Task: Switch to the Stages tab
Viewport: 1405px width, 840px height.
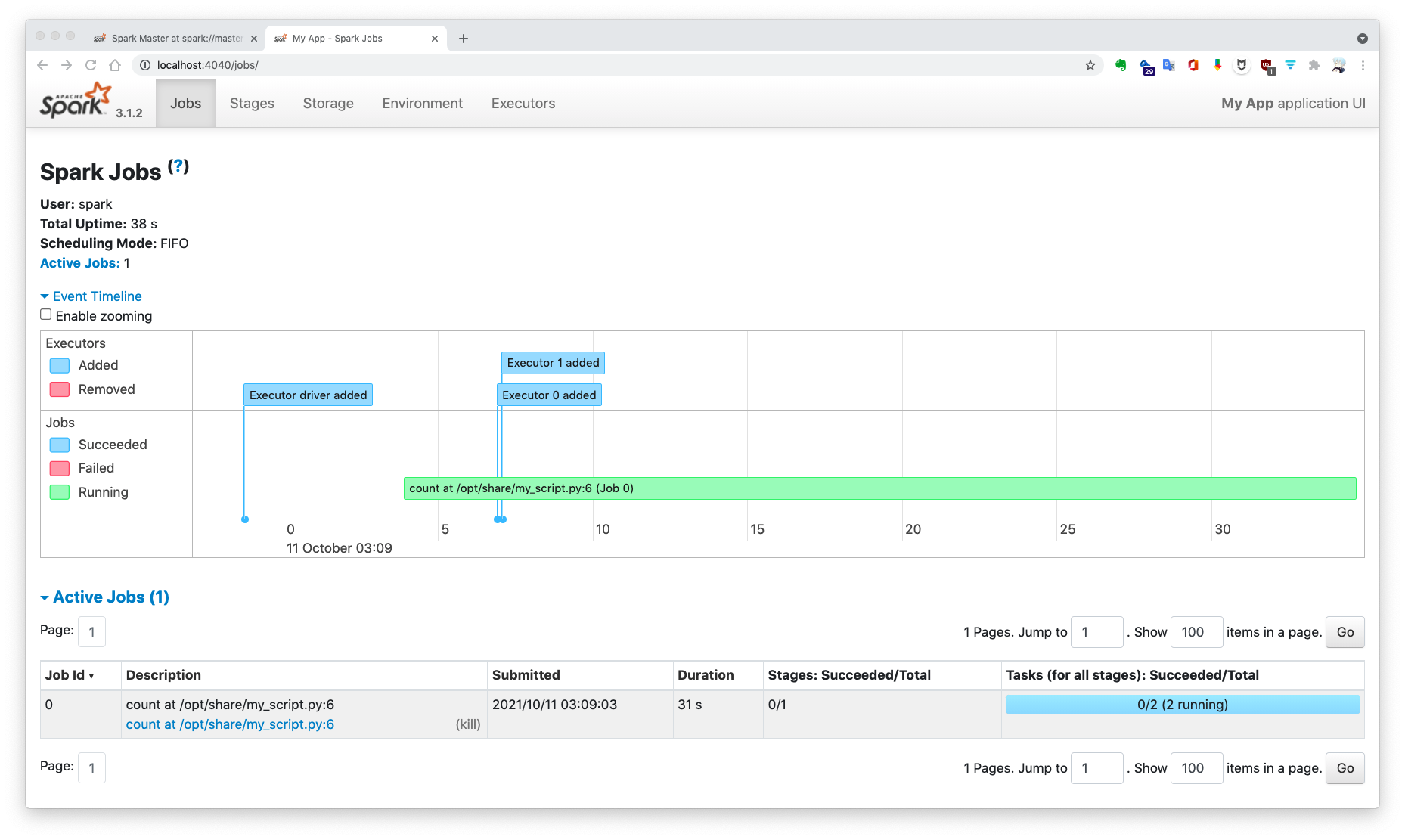Action: point(252,103)
